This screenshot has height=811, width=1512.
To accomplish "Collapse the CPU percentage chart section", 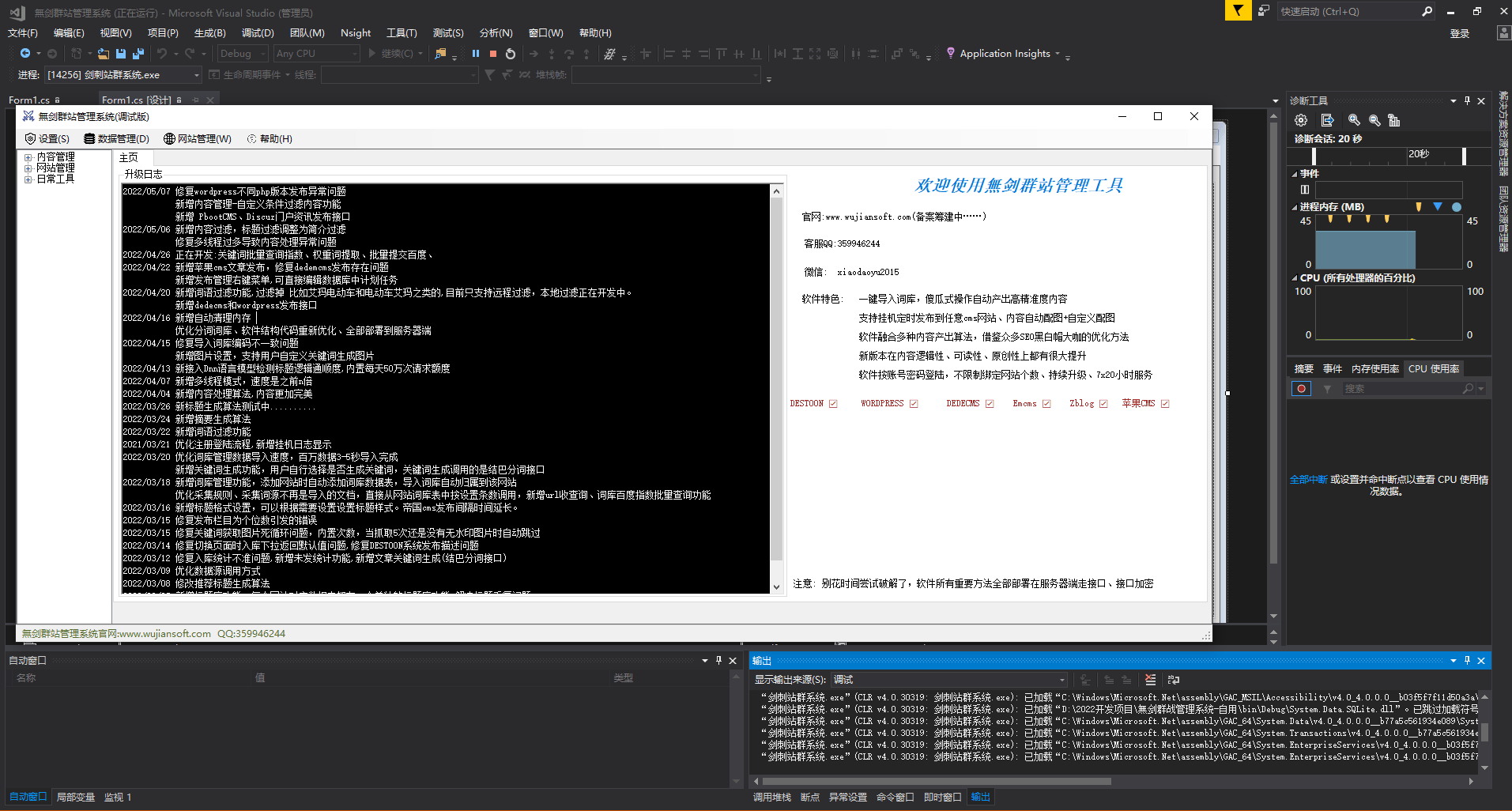I will pos(1295,278).
